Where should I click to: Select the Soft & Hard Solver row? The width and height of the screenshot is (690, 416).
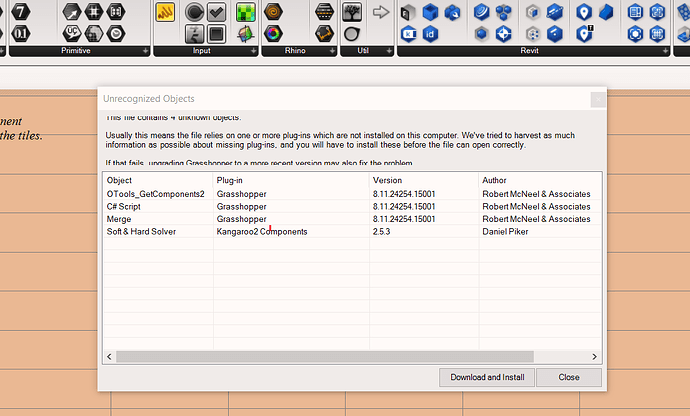(x=352, y=232)
